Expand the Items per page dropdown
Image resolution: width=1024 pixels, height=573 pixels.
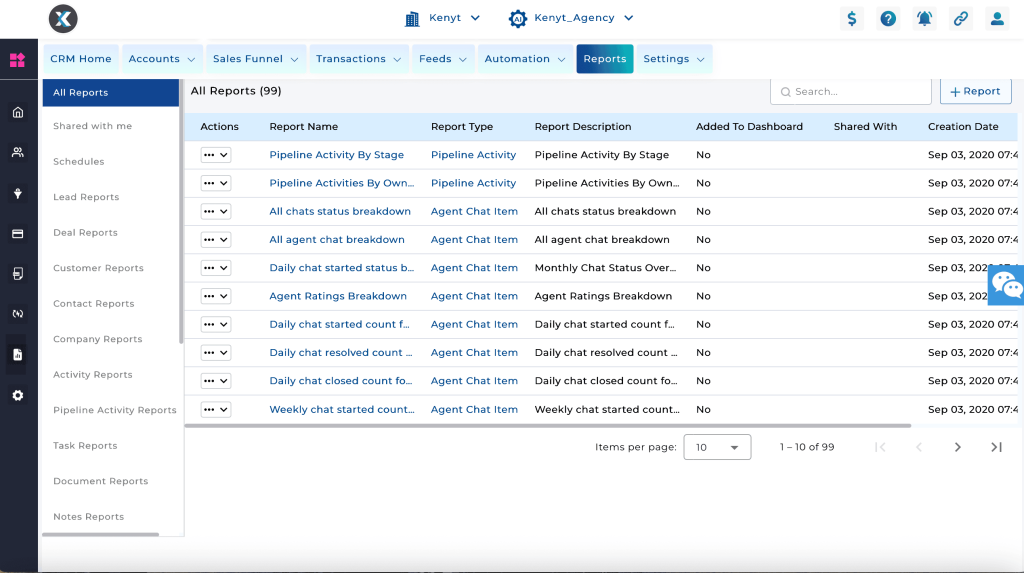(x=717, y=447)
